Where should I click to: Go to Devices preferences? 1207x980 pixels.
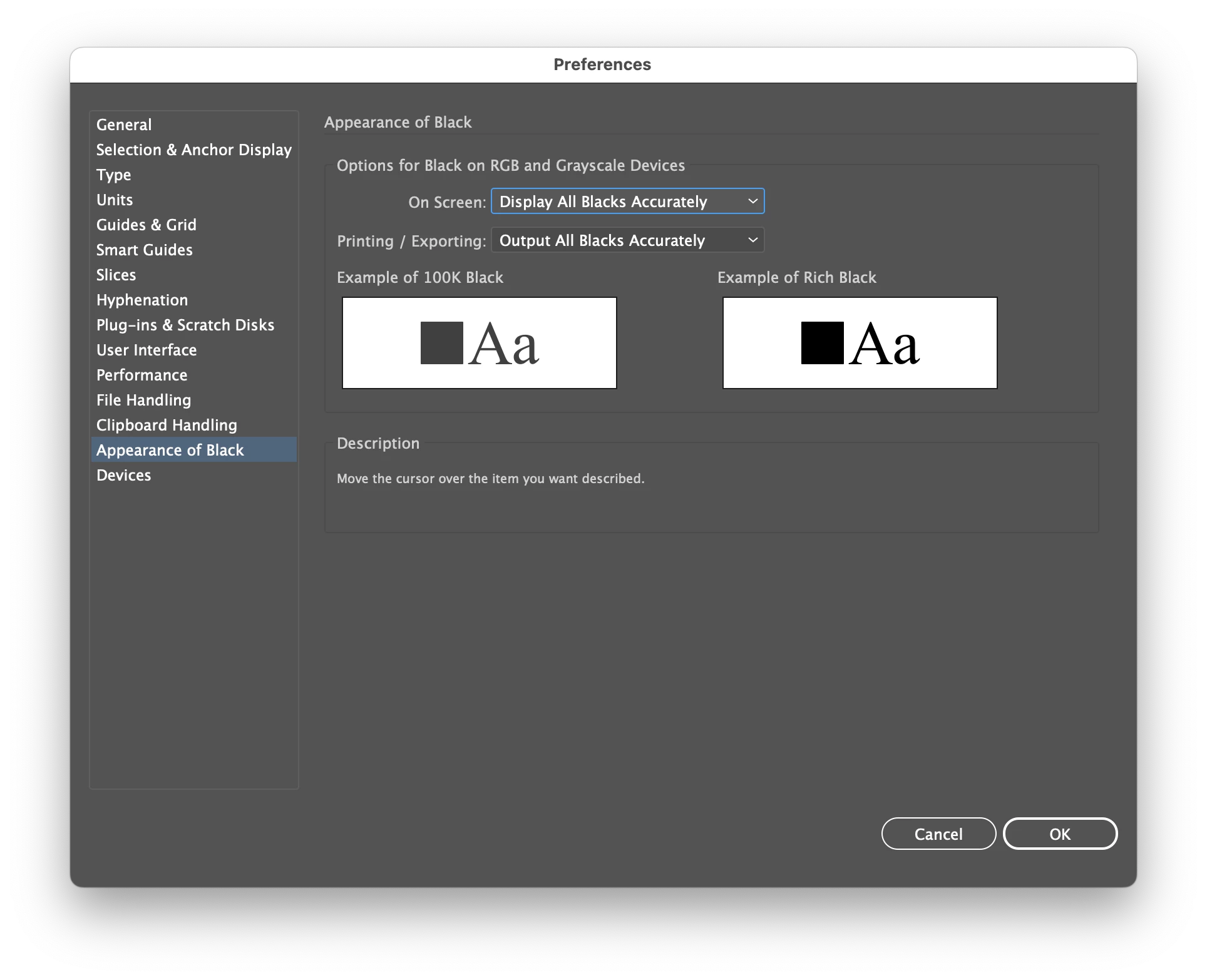click(x=124, y=475)
